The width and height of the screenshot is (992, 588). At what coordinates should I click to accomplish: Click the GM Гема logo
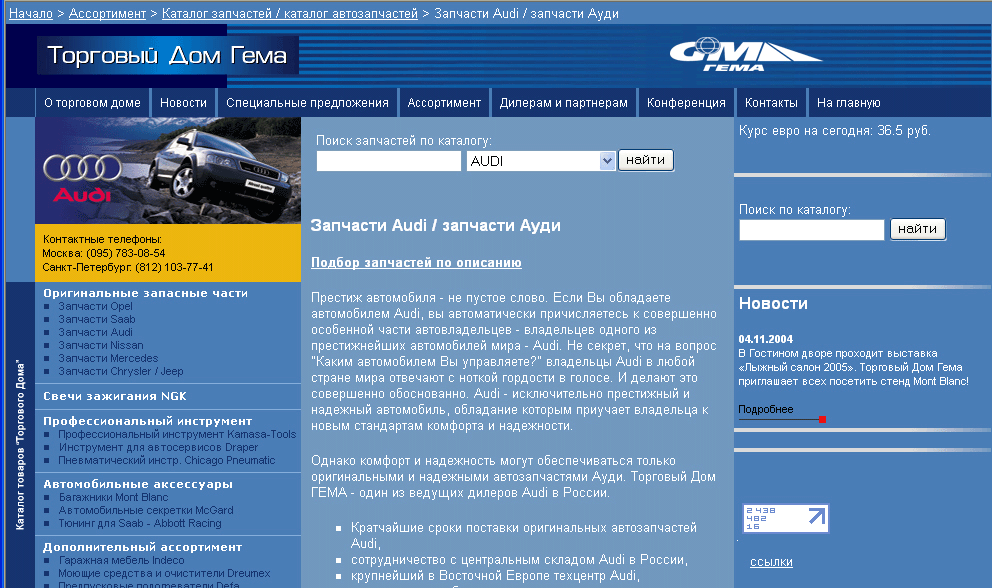click(x=745, y=55)
